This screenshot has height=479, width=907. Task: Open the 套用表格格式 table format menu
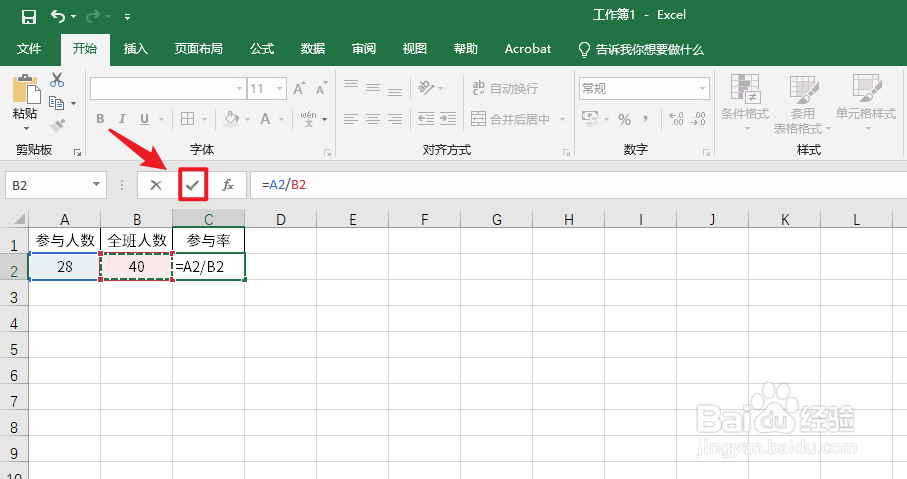[803, 104]
